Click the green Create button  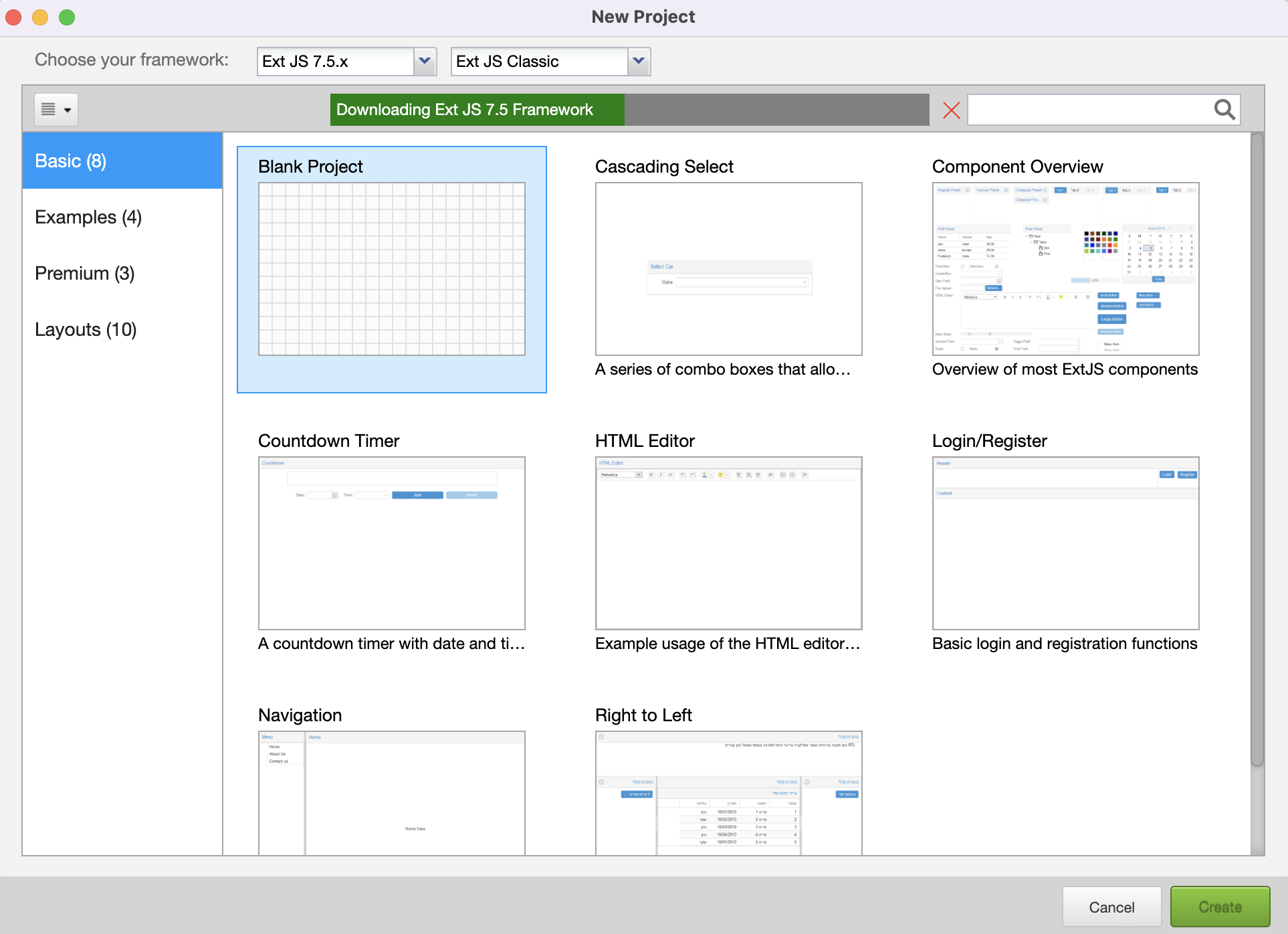click(1220, 907)
